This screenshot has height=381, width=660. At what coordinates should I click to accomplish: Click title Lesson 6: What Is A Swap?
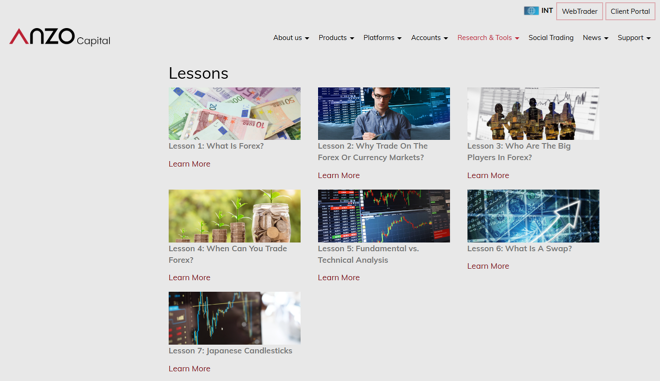pyautogui.click(x=519, y=248)
